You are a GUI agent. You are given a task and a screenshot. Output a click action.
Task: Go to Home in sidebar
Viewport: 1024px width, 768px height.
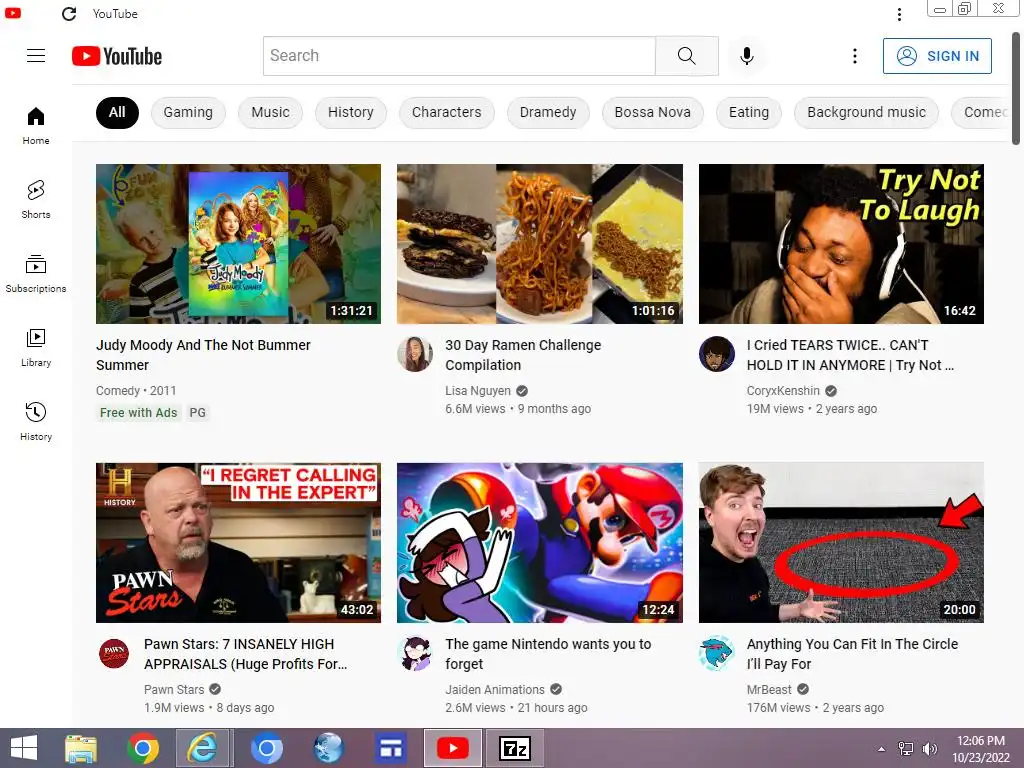(36, 126)
